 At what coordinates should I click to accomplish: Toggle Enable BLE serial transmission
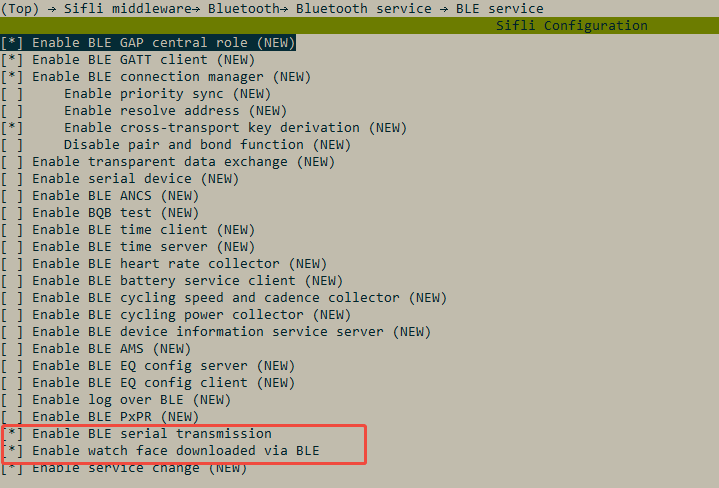pyautogui.click(x=136, y=433)
